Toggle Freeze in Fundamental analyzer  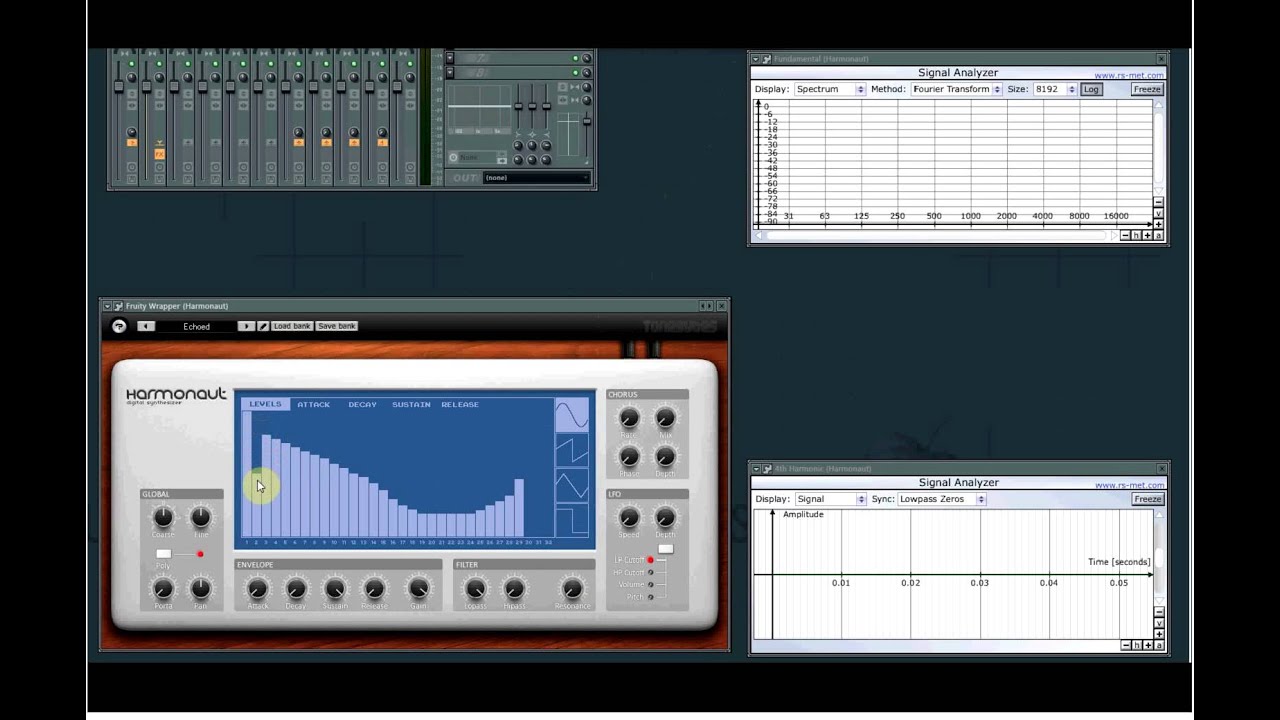tap(1147, 89)
